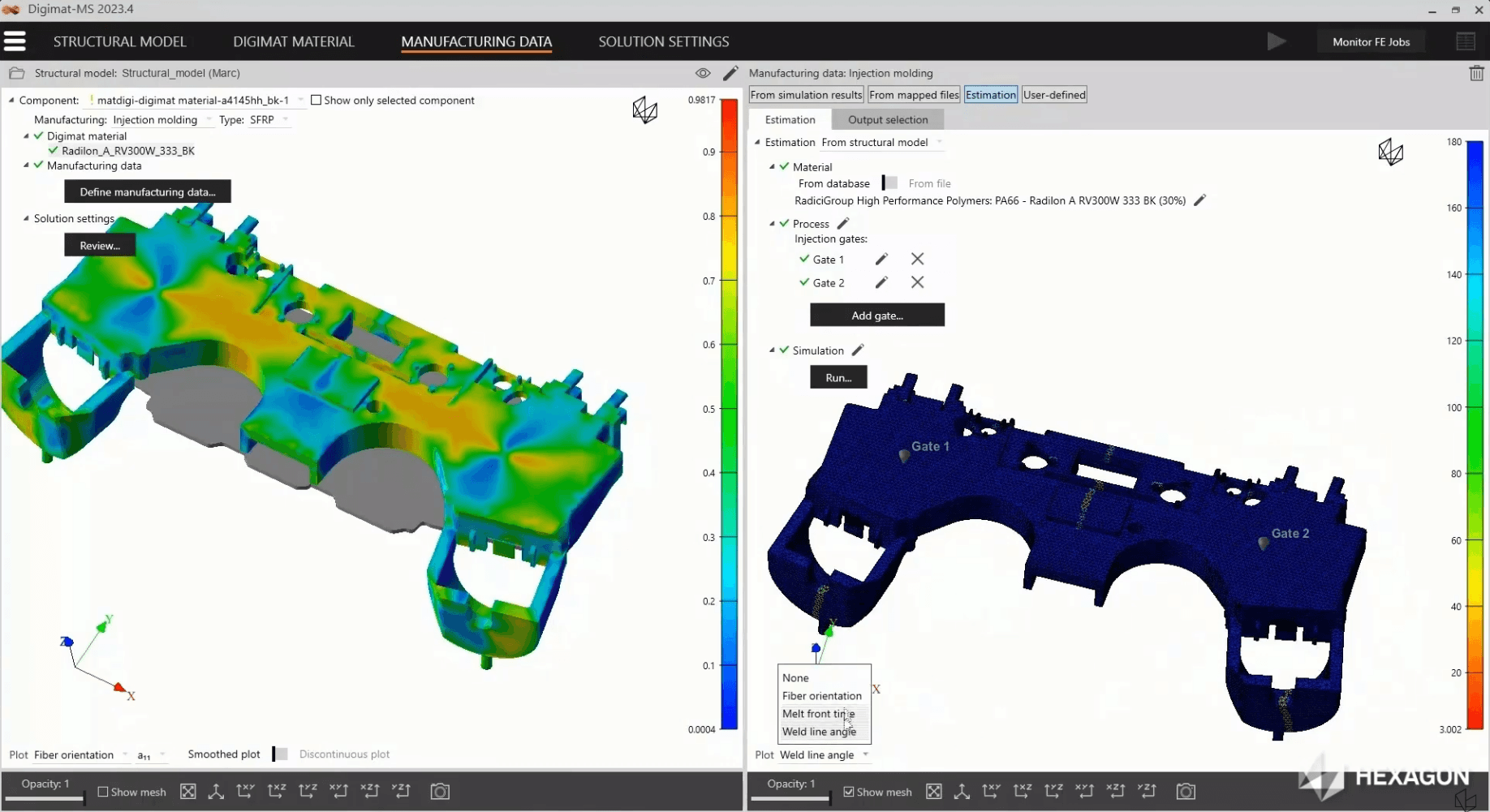Edit the Simulation settings pencil icon
This screenshot has height=812, width=1490.
tap(858, 350)
